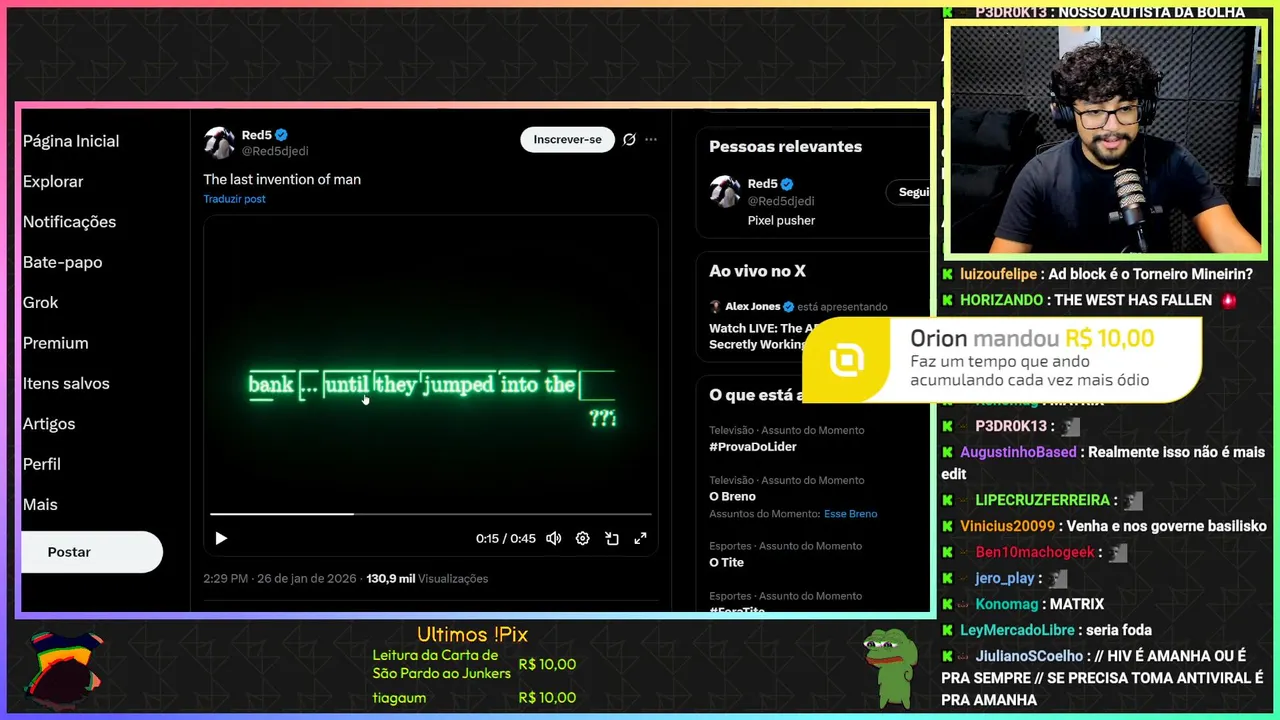The height and width of the screenshot is (720, 1280).
Task: Click Red5 verified badge on post header
Action: click(x=282, y=135)
